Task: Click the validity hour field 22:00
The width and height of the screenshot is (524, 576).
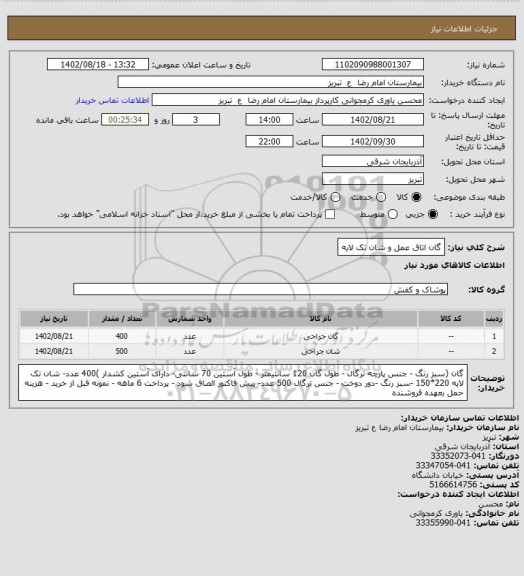Action: [x=269, y=141]
